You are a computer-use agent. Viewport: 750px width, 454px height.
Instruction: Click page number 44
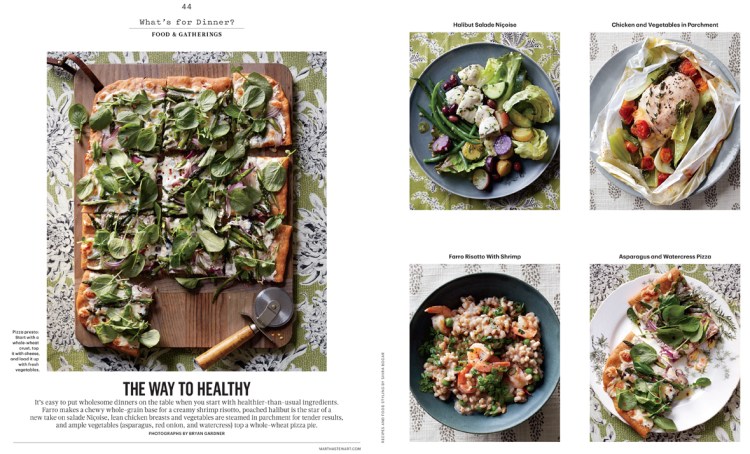187,6
